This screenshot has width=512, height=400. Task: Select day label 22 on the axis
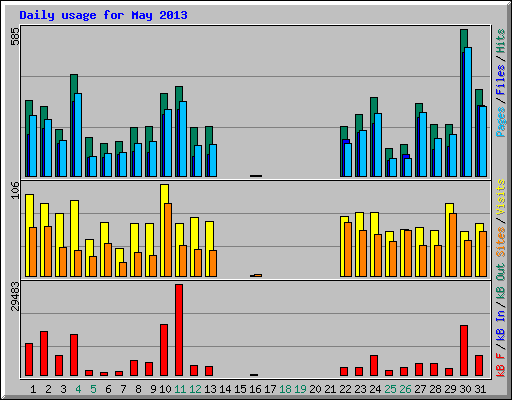(x=345, y=389)
